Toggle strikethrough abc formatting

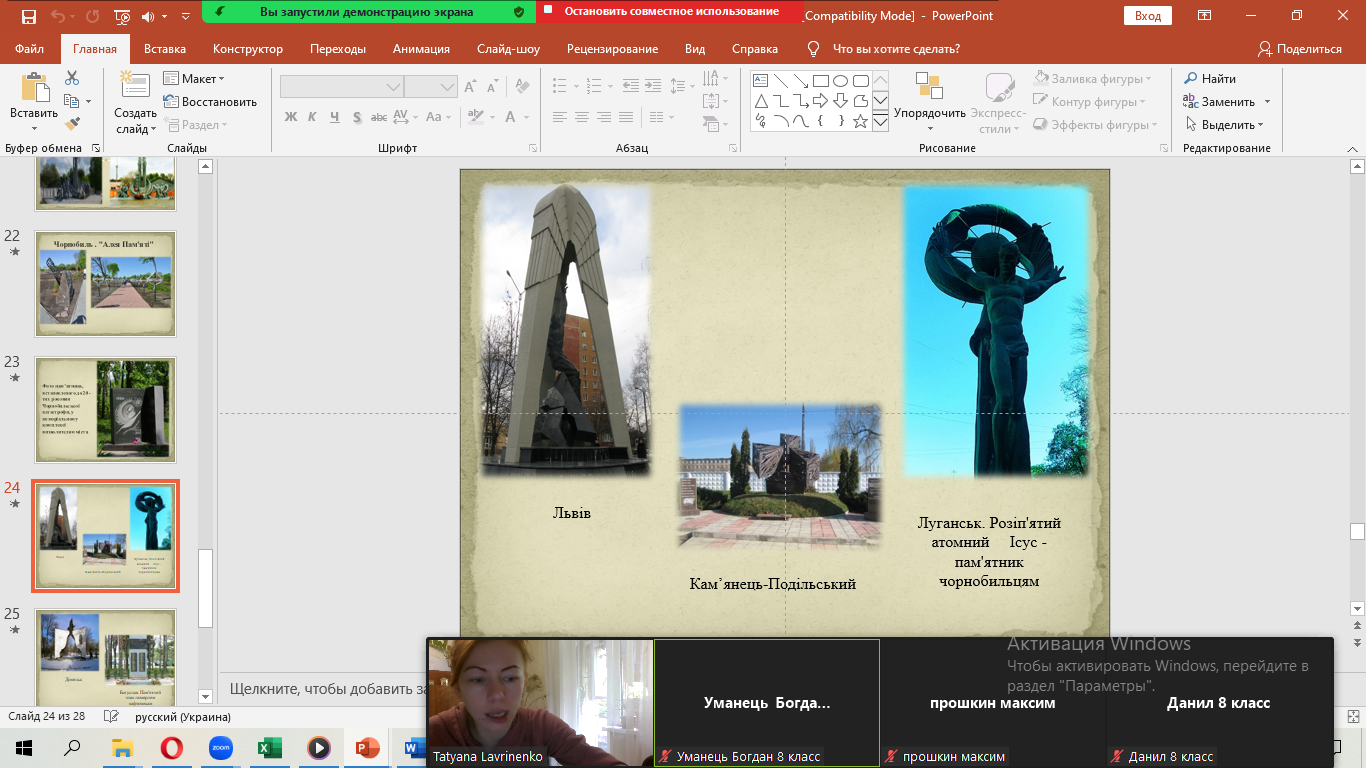tap(381, 117)
